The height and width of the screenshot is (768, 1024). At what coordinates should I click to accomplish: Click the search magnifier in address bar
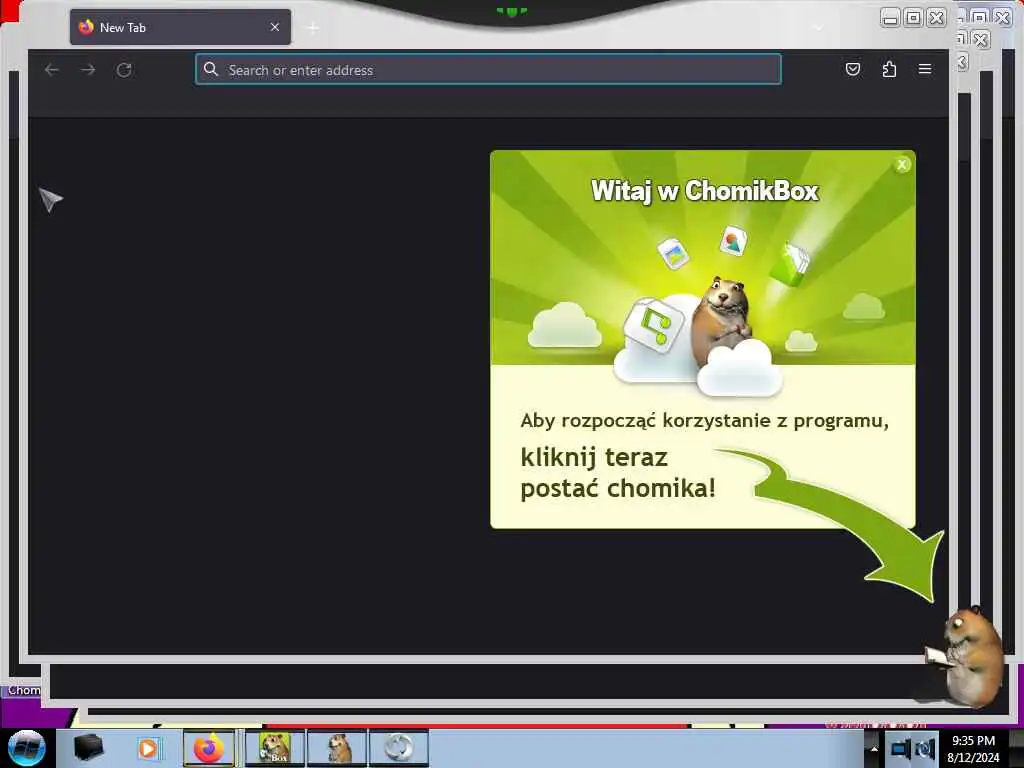pyautogui.click(x=210, y=69)
